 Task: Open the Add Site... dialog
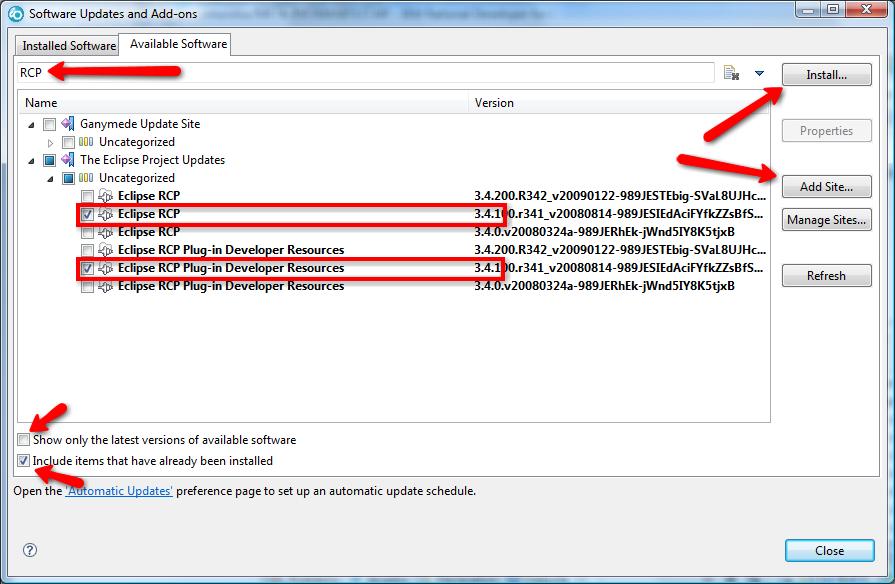point(827,187)
